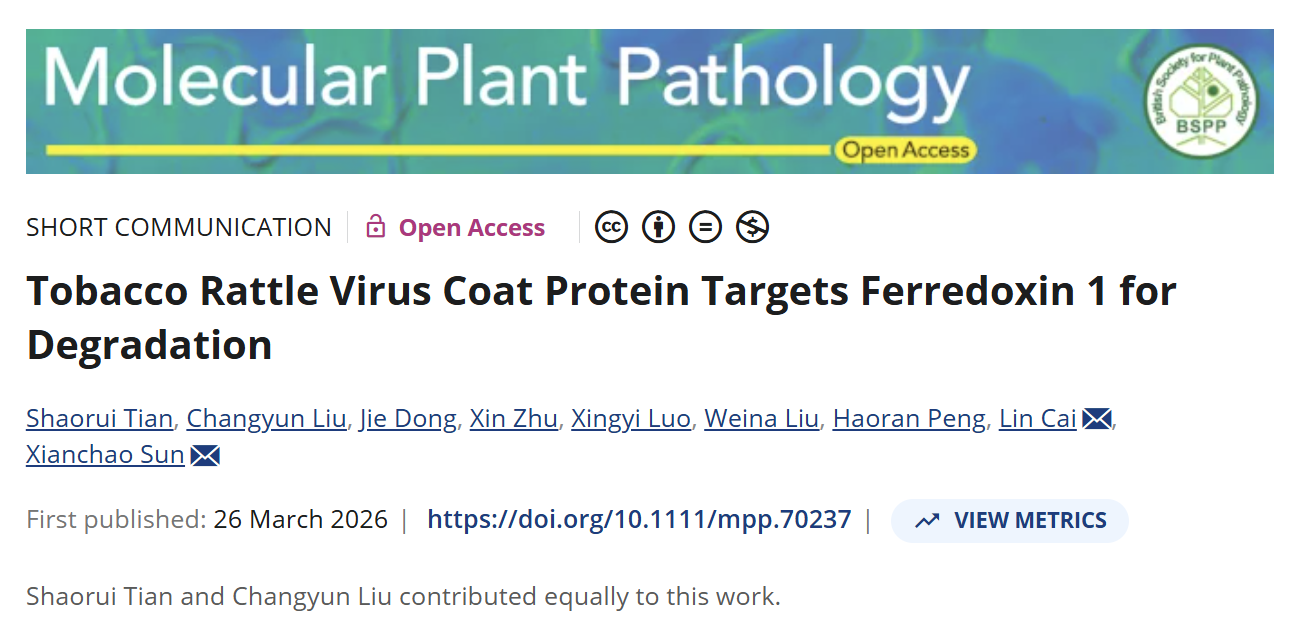The image size is (1312, 621).
Task: Open the VIEW METRICS button
Action: pos(1010,521)
